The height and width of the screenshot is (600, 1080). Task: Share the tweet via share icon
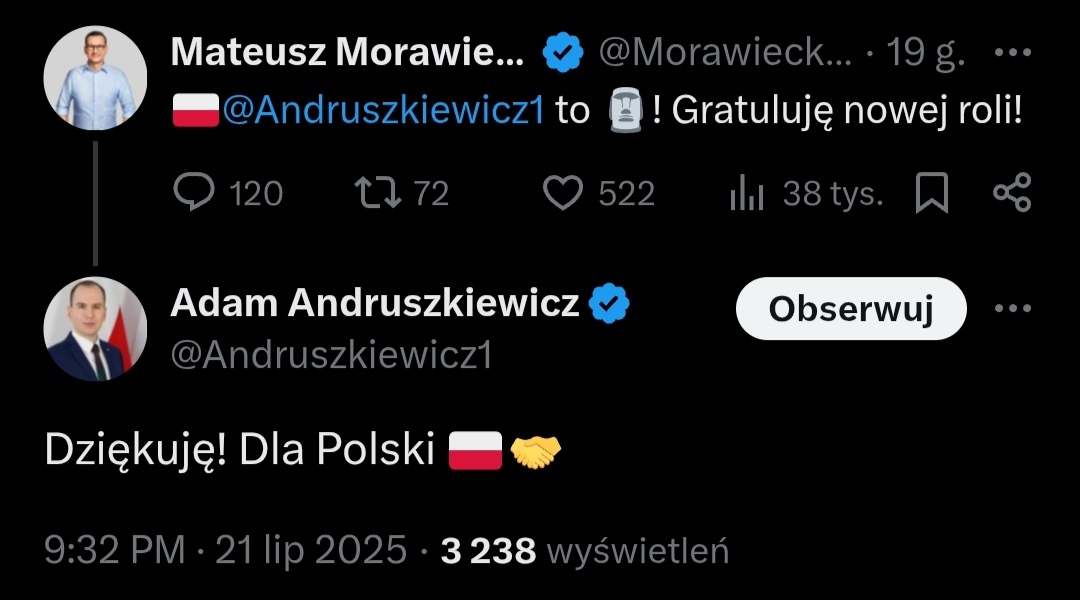[1011, 193]
